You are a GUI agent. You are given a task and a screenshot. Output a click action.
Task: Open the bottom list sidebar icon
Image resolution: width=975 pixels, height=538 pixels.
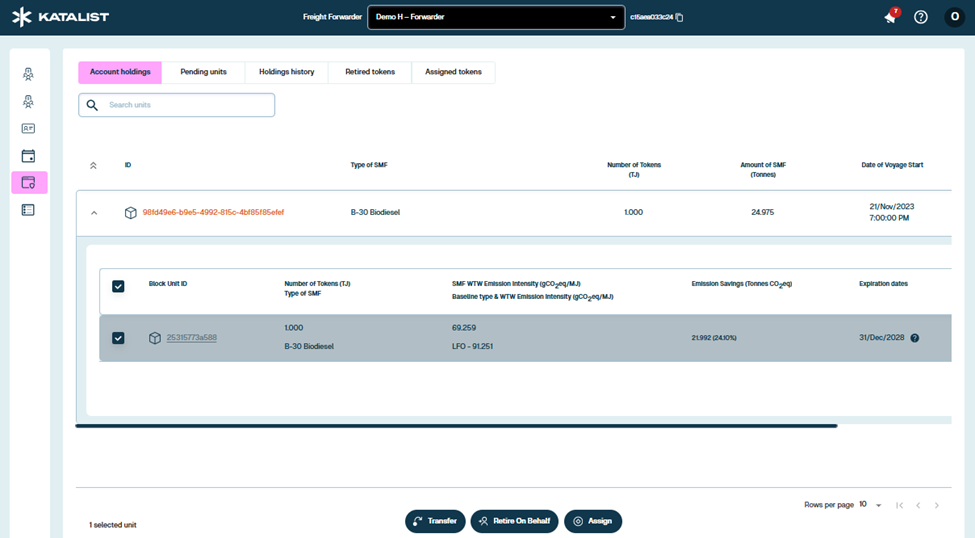point(28,210)
